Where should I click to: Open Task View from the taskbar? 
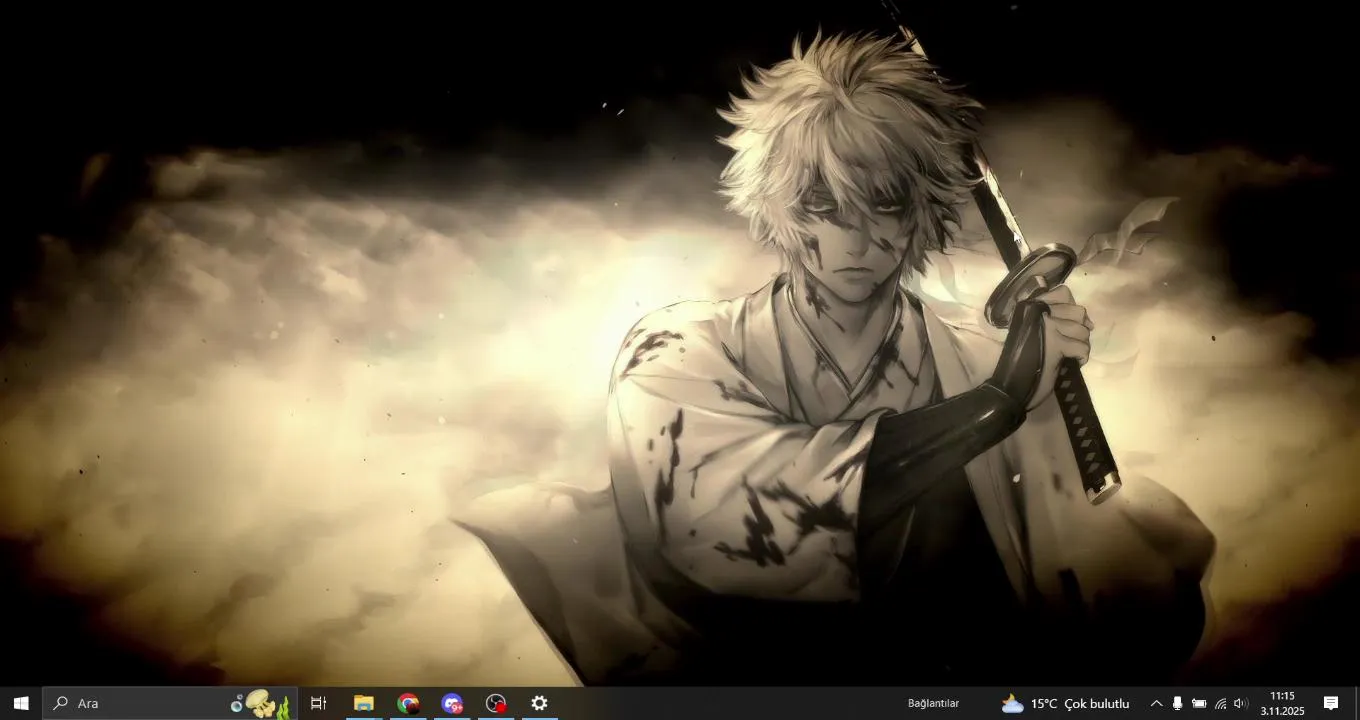click(x=319, y=703)
